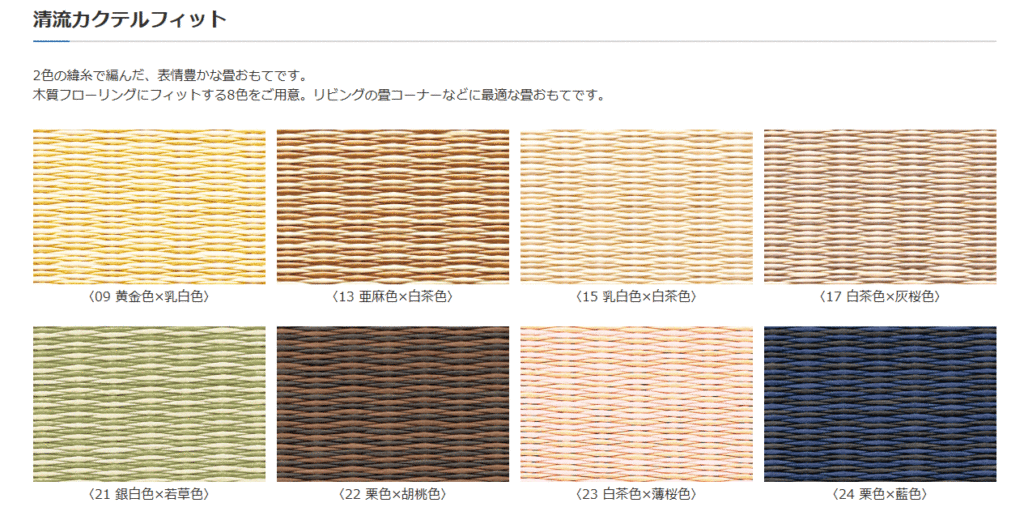1024x507 pixels.
Task: Click the 〈17 白茶色×灰桜色〉 caption
Action: (880, 297)
